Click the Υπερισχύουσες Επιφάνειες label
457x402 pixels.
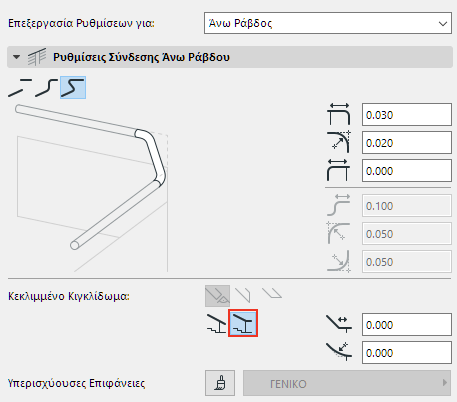[76, 383]
